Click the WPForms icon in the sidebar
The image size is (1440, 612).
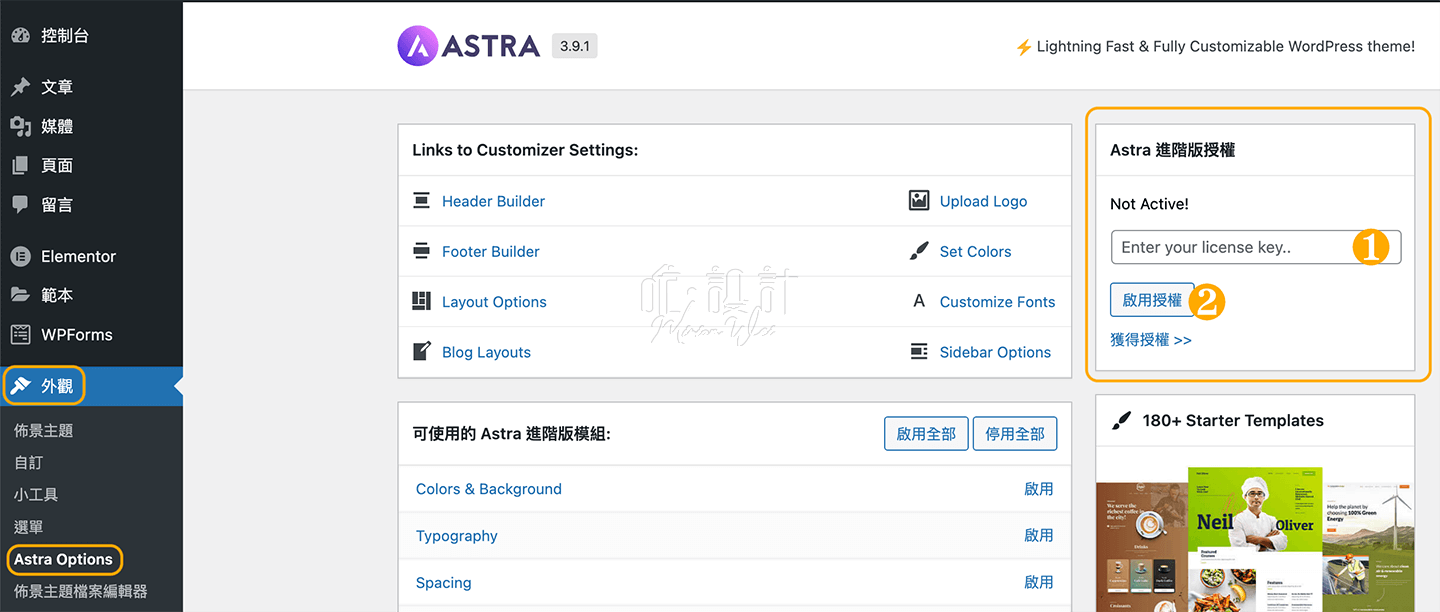[21, 334]
